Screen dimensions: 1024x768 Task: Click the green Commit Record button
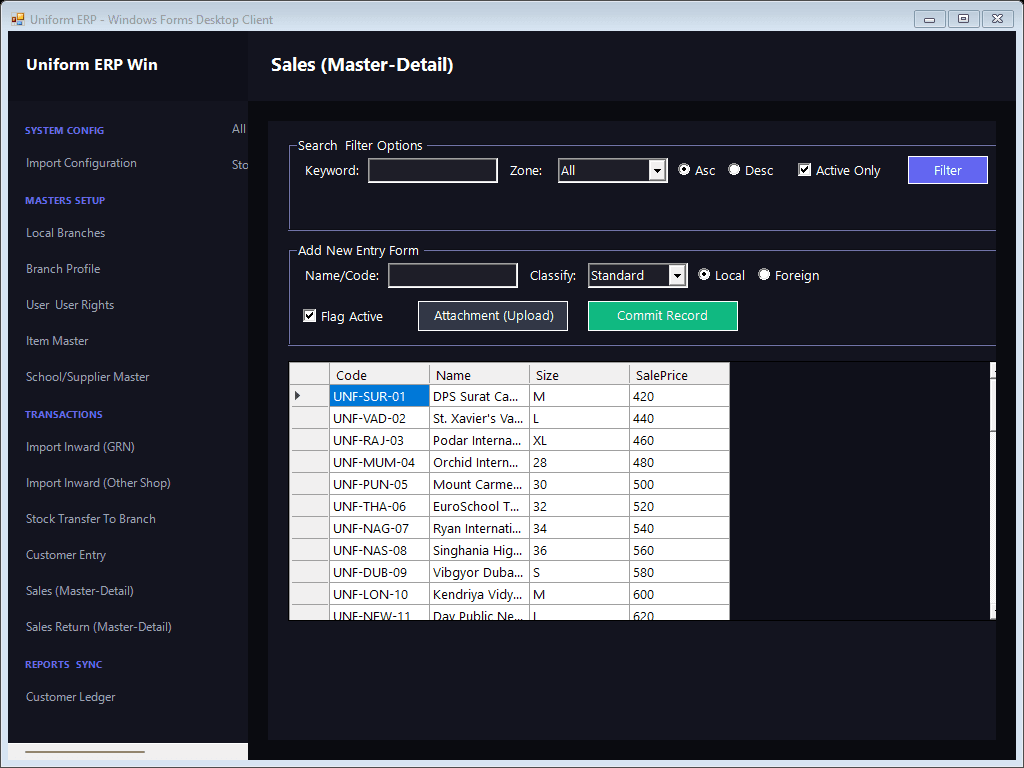[662, 315]
